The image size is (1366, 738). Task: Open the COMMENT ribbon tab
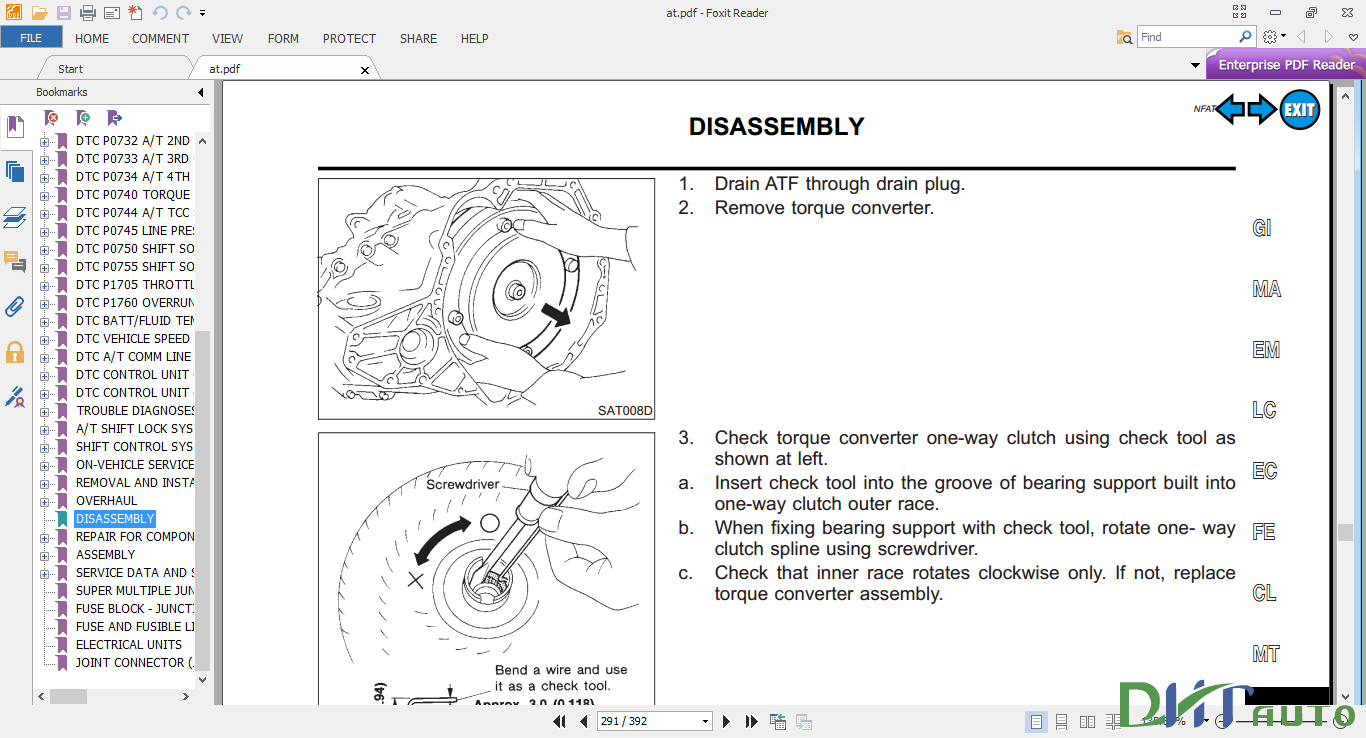160,38
